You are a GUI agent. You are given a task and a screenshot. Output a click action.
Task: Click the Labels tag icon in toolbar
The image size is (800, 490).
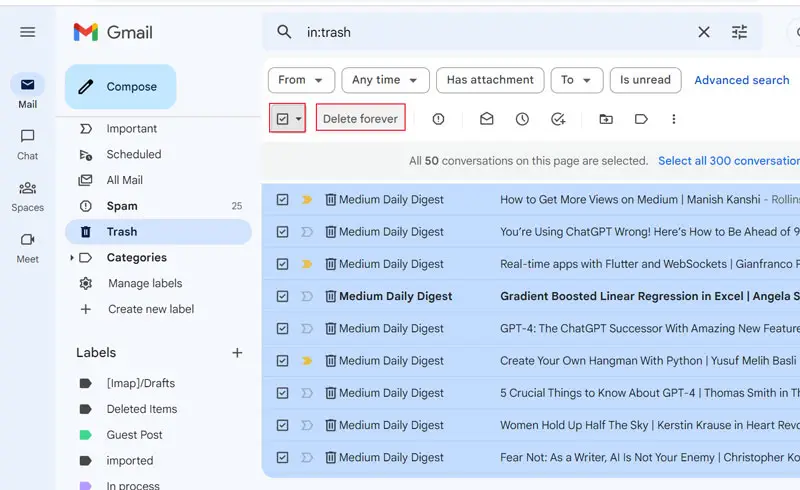641,119
